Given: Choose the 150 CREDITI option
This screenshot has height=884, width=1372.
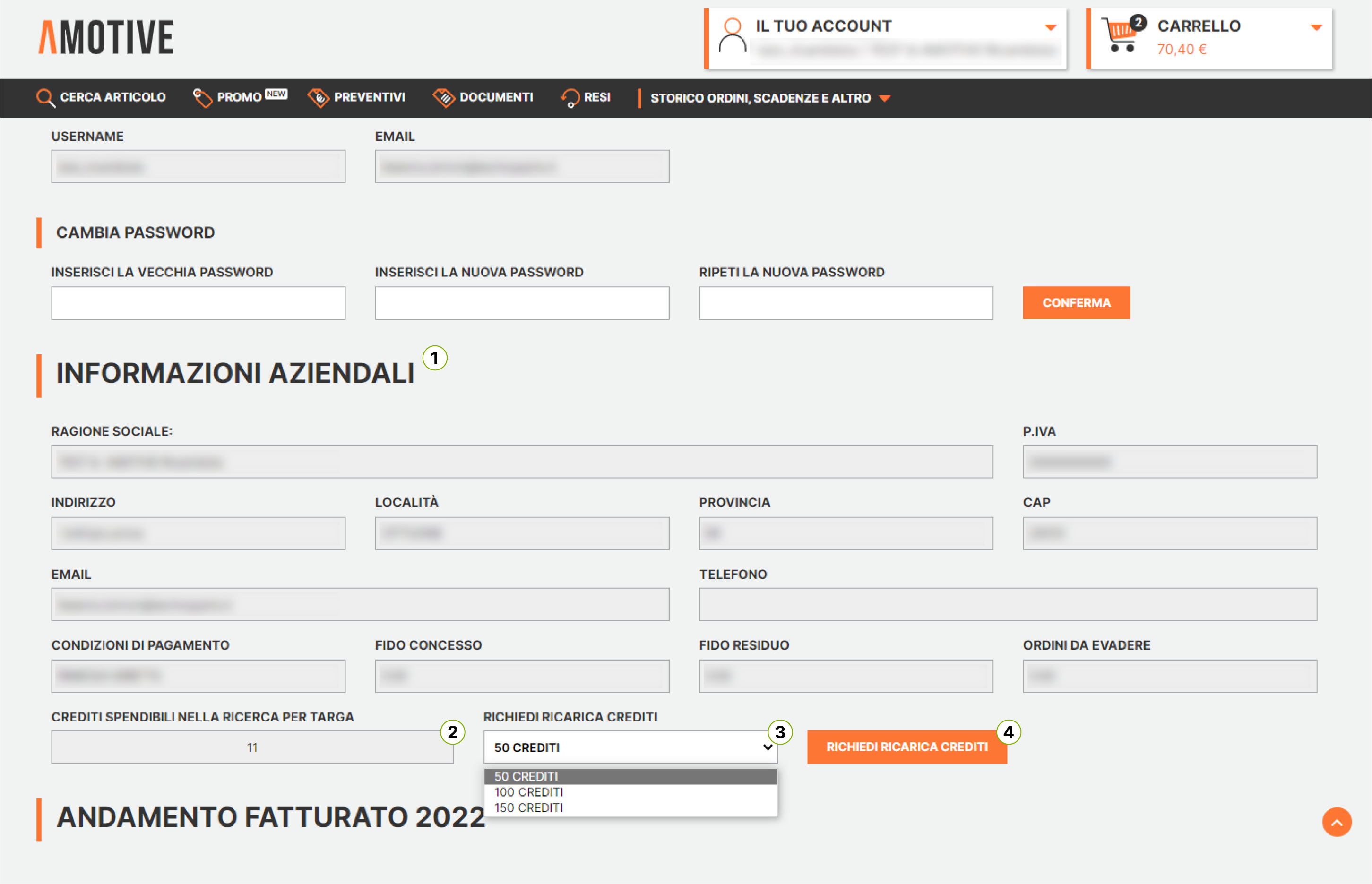Looking at the screenshot, I should point(529,808).
